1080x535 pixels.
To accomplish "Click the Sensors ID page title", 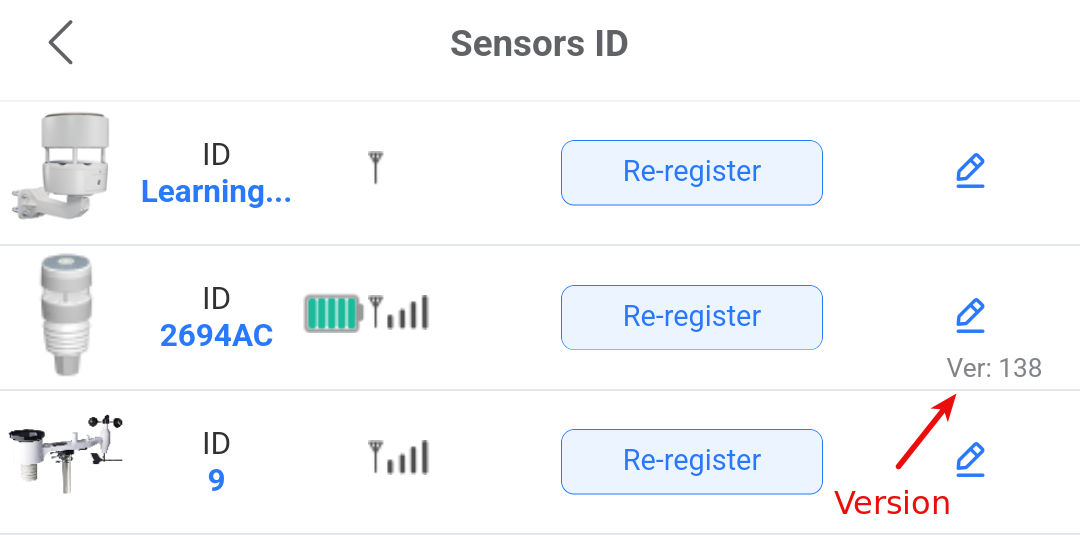I will [x=539, y=44].
